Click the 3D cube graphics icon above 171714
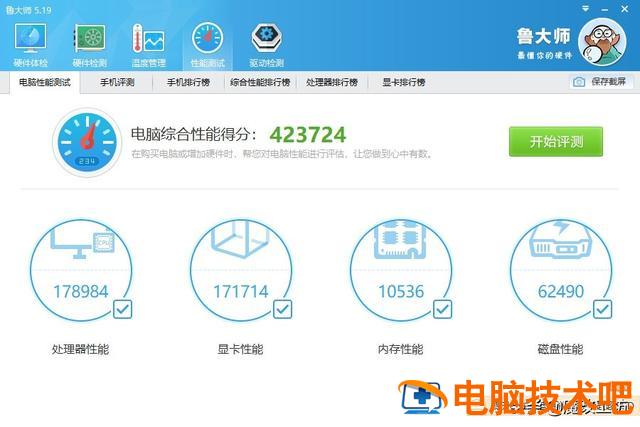Image resolution: width=640 pixels, height=427 pixels. pyautogui.click(x=240, y=239)
